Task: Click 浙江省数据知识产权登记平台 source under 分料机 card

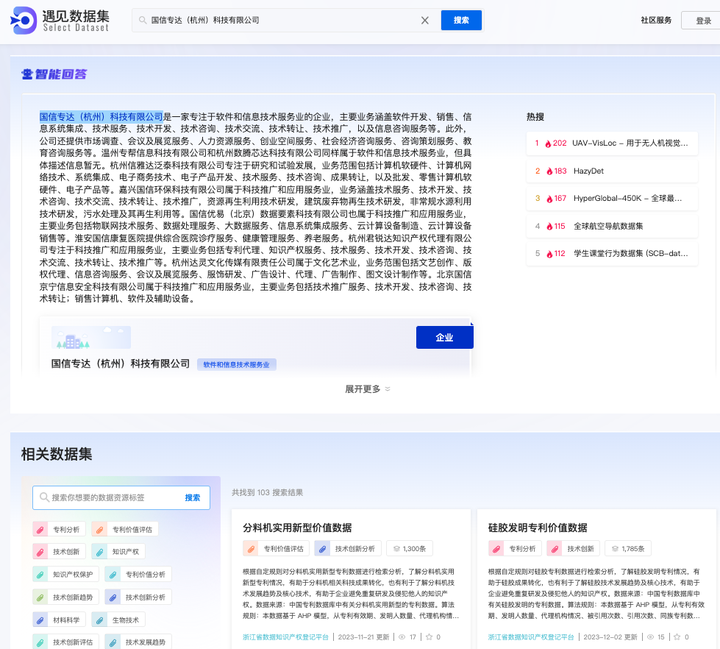Action: [x=286, y=637]
